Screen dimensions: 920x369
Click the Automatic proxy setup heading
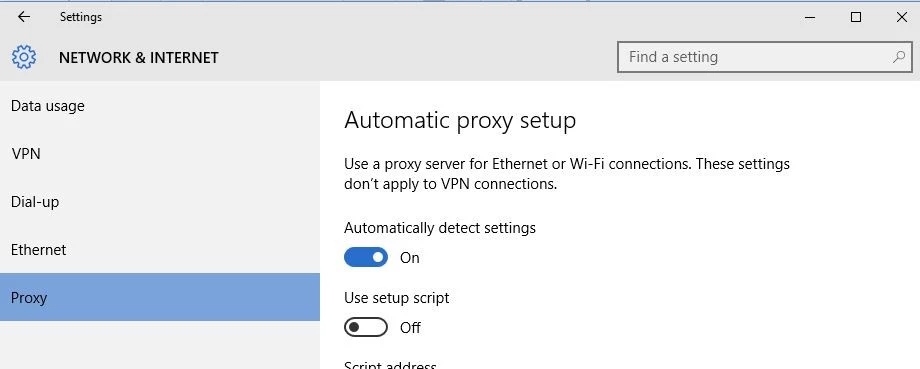click(x=459, y=120)
